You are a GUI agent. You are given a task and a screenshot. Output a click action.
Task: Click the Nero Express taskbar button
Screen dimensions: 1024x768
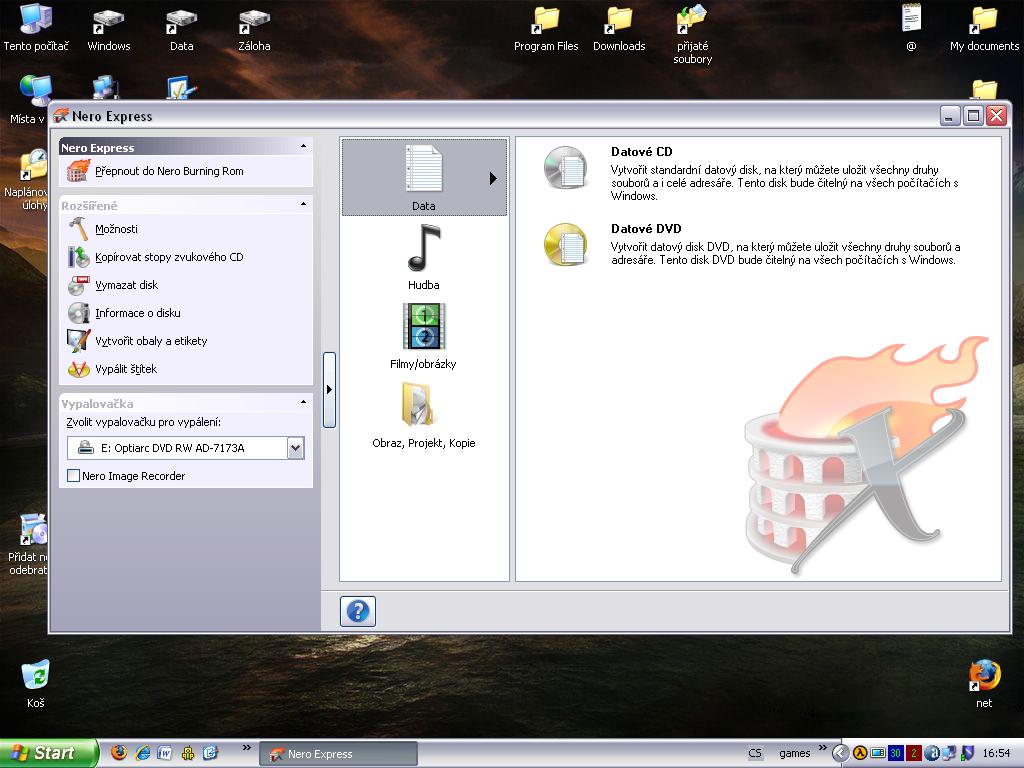[339, 754]
